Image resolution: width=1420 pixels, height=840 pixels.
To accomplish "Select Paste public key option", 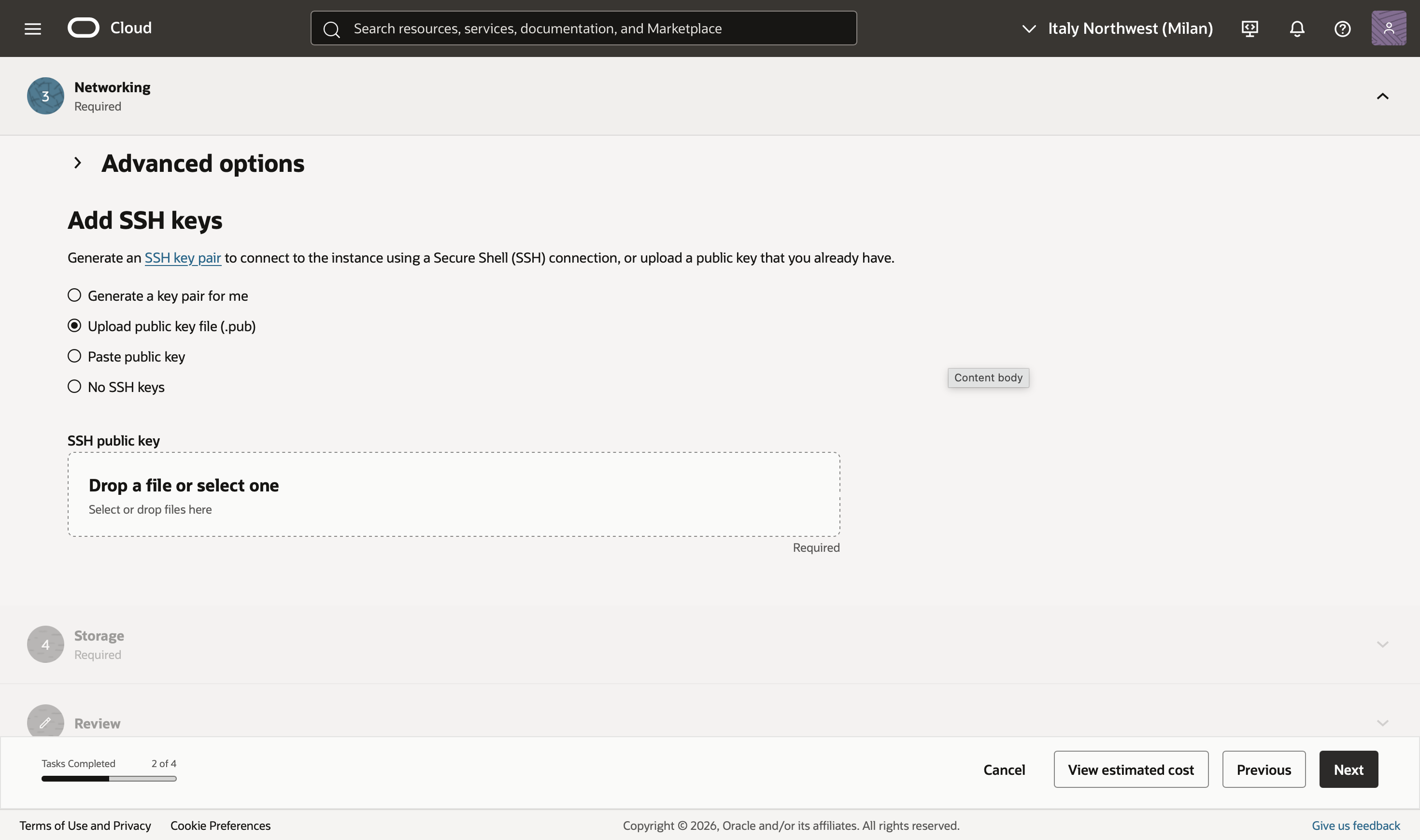I will (74, 356).
